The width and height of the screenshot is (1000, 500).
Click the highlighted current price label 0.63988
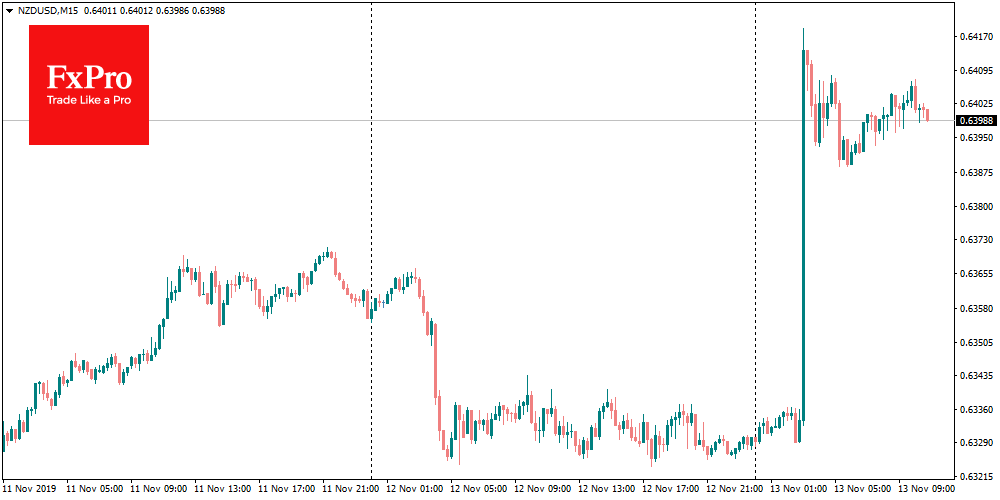tap(976, 121)
